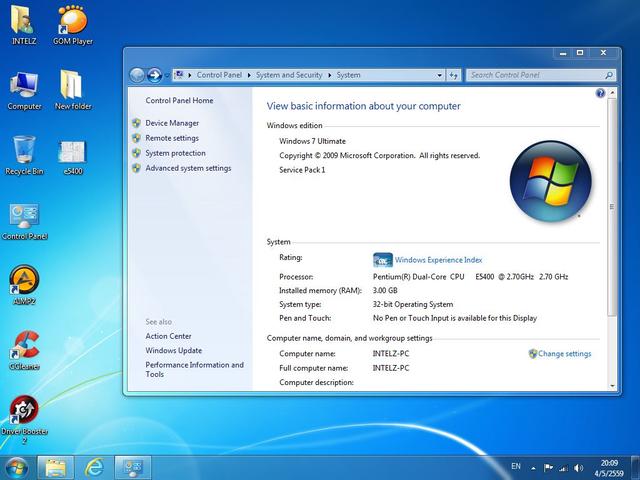Click the 3.00 GB memory value

385,291
